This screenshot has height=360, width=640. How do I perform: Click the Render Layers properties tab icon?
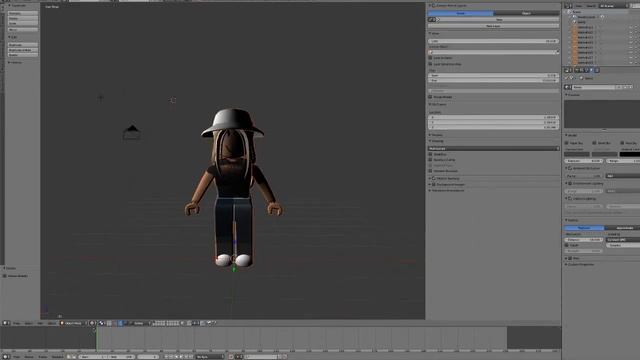click(582, 70)
